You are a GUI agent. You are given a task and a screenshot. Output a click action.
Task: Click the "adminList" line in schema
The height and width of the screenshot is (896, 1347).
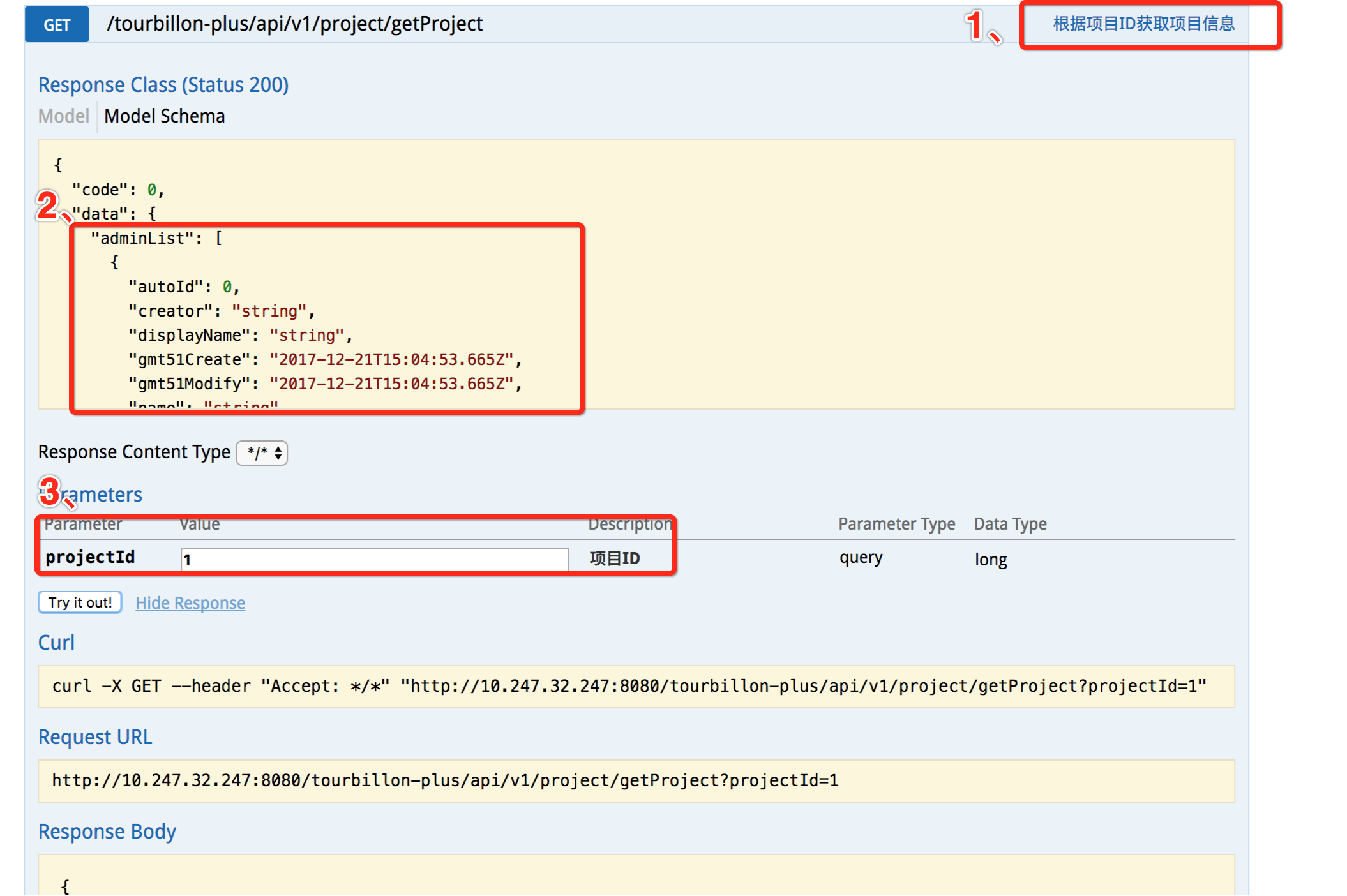(156, 239)
